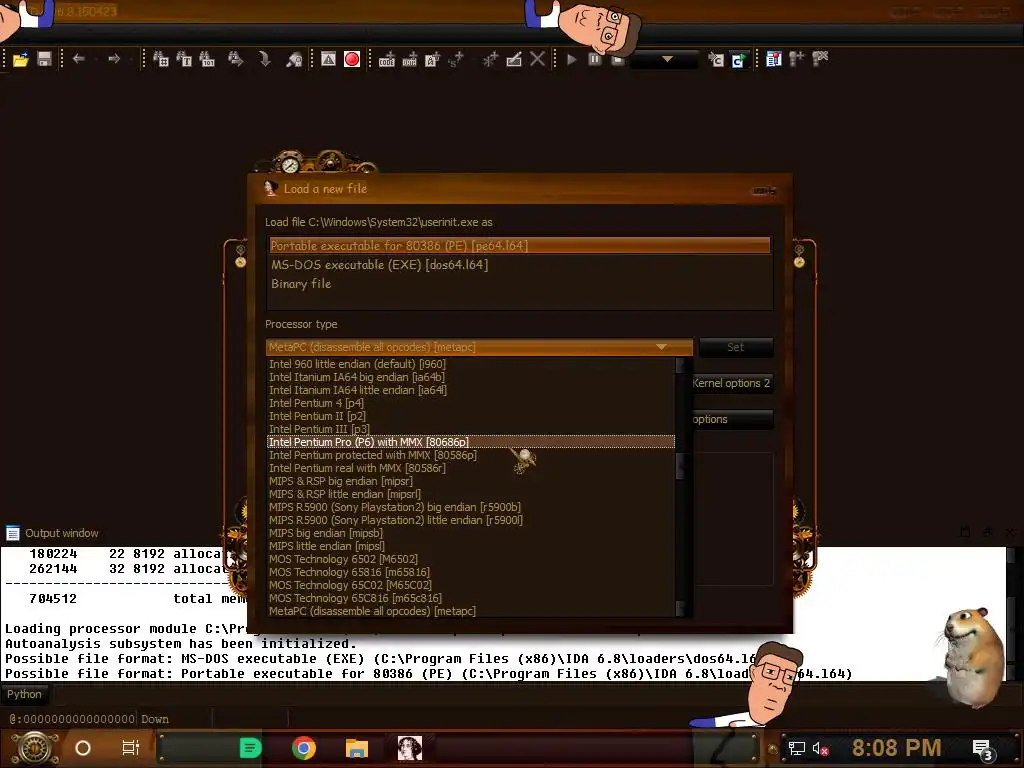Screen dimensions: 1024x768
Task: Click the red circle toolbar icon
Action: (x=352, y=59)
